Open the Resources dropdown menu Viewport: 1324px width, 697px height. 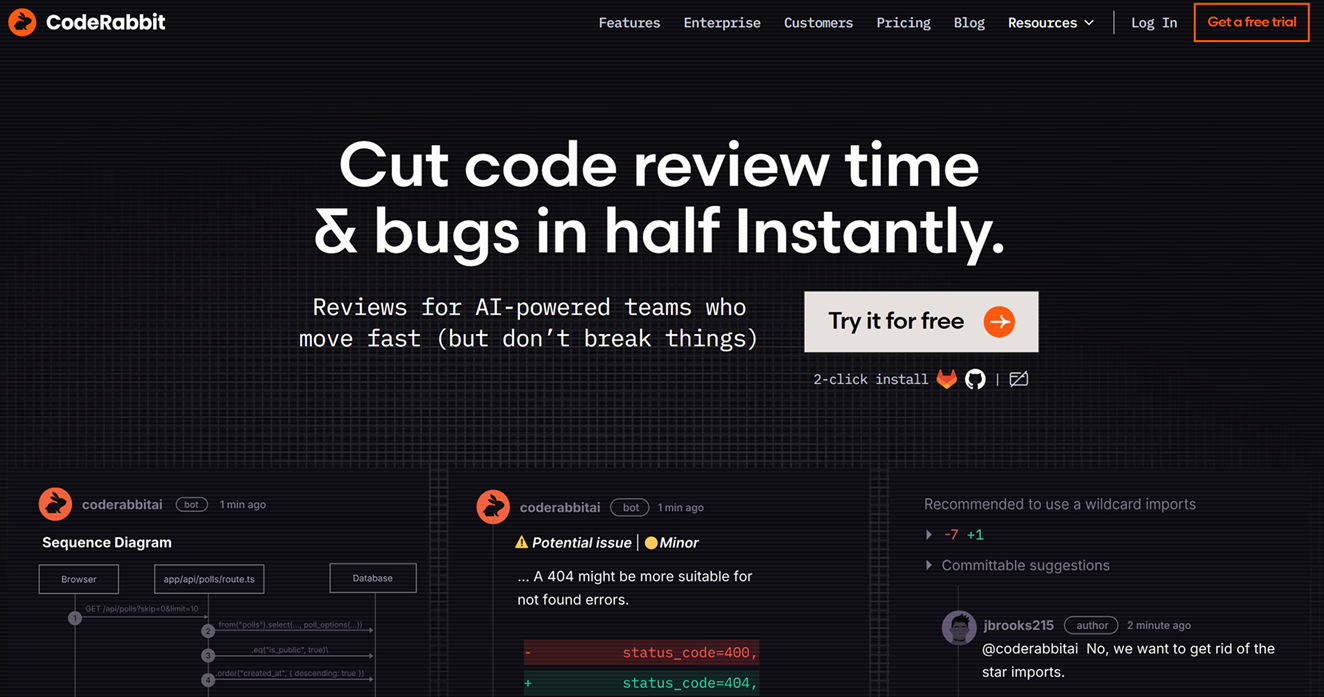pyautogui.click(x=1050, y=22)
